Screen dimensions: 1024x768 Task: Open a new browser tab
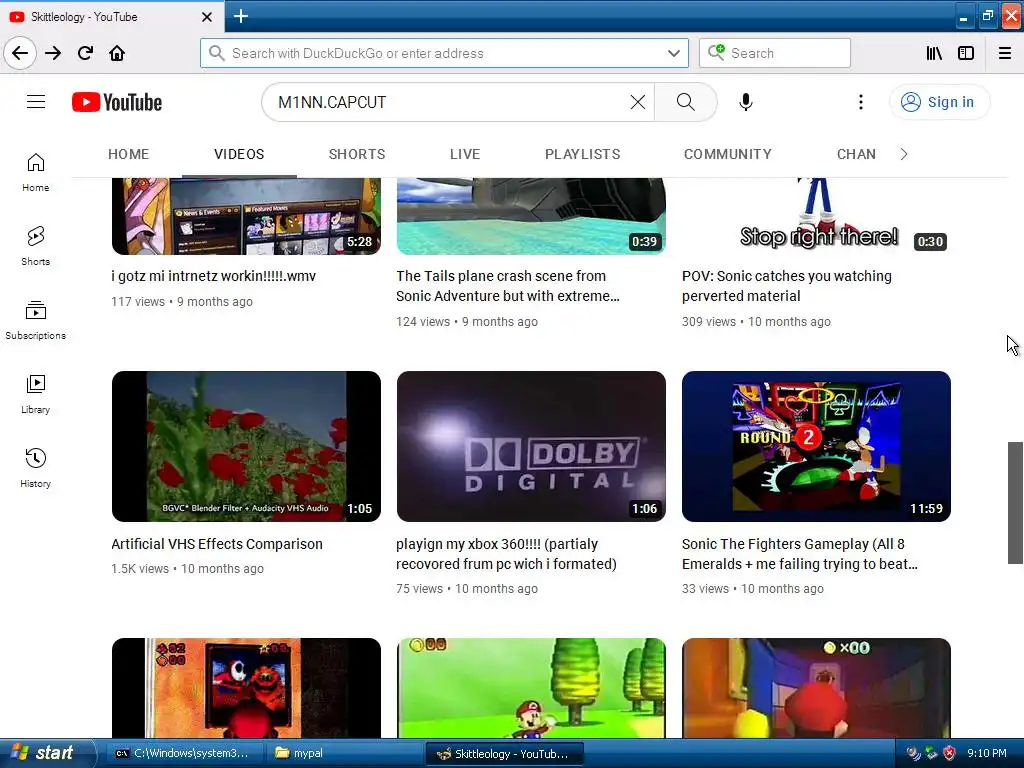tap(240, 16)
